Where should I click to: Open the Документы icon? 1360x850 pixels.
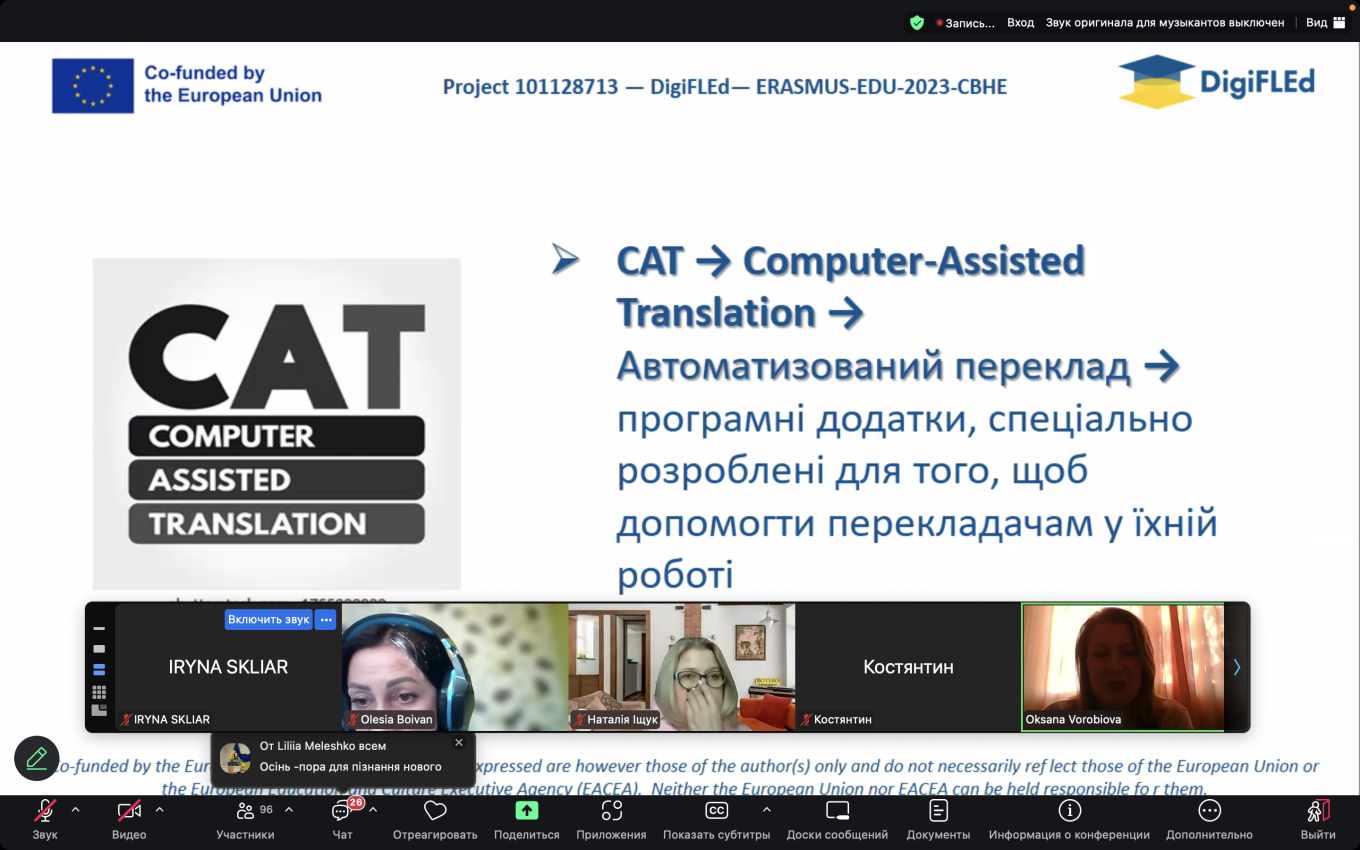point(938,811)
